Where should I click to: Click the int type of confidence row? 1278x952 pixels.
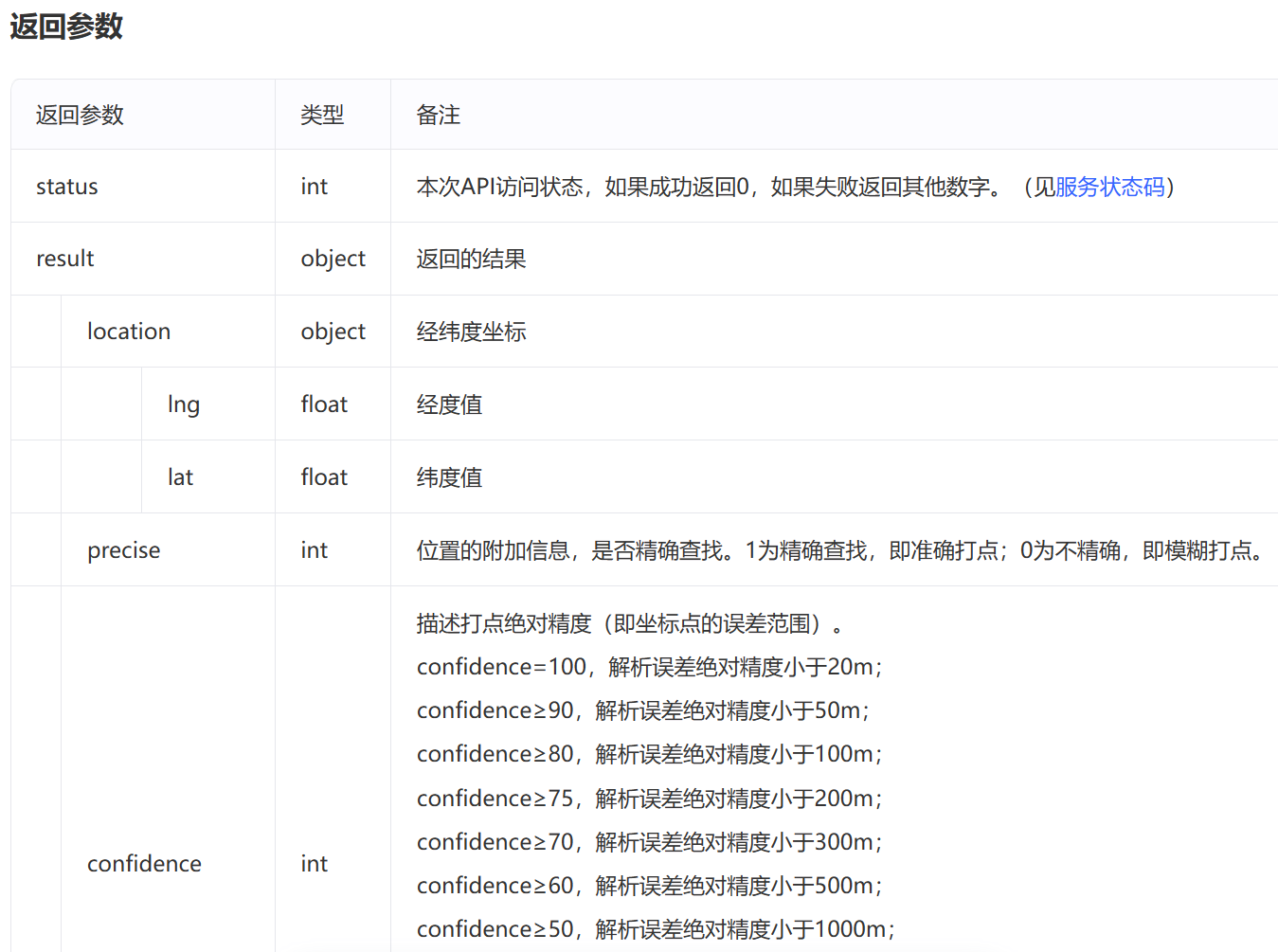tap(315, 864)
